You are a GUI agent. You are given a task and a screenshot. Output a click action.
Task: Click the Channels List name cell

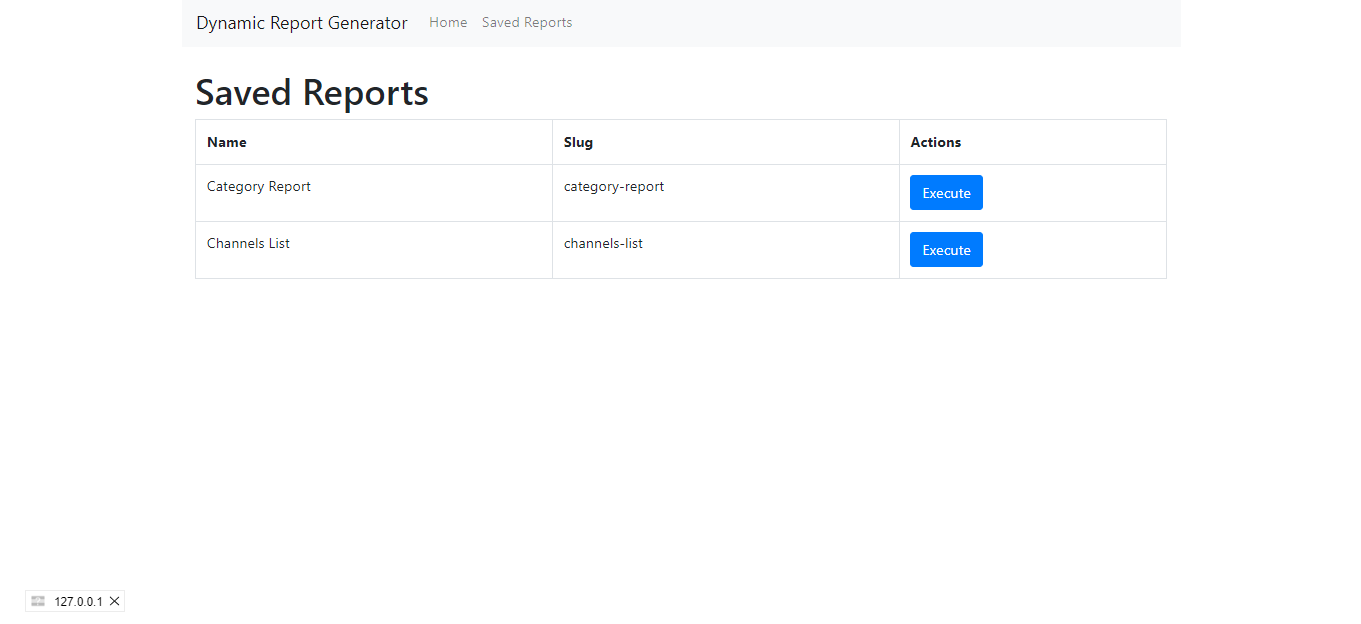248,243
